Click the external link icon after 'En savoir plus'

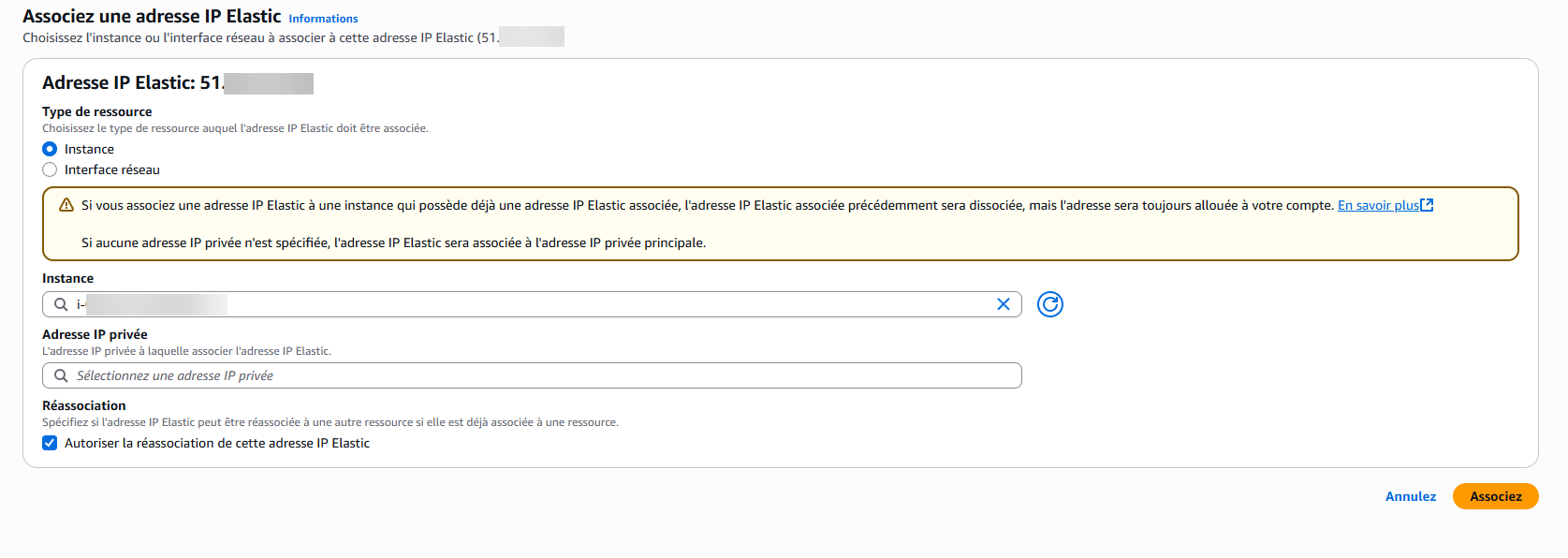(1427, 205)
